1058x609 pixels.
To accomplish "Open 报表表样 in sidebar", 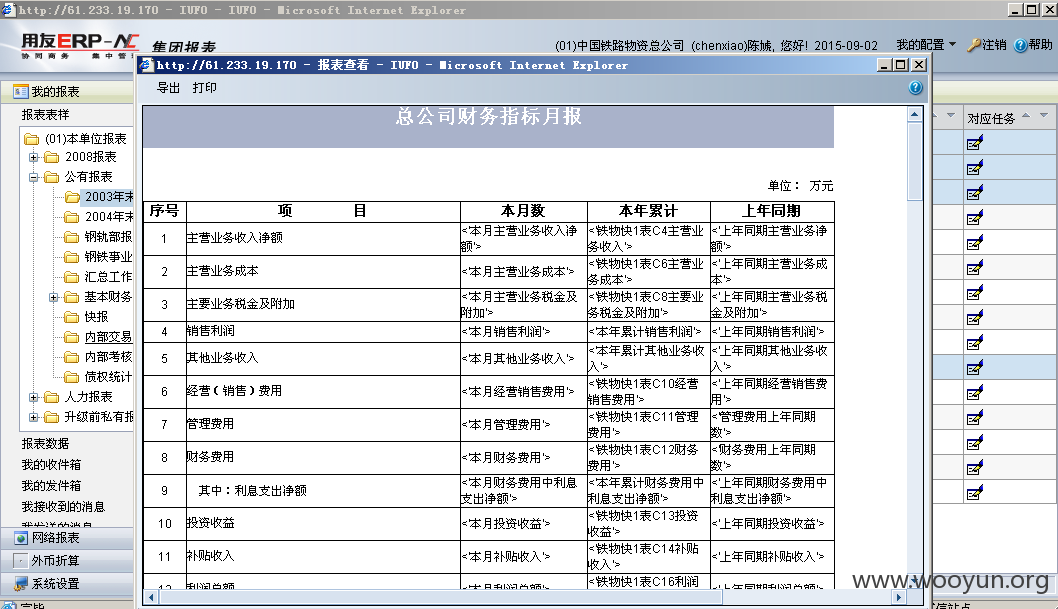I will [45, 115].
